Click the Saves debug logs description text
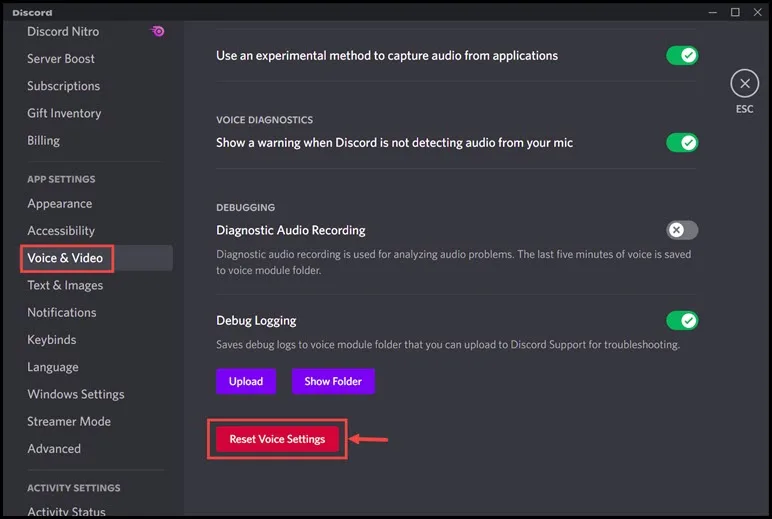The image size is (772, 519). 448,345
